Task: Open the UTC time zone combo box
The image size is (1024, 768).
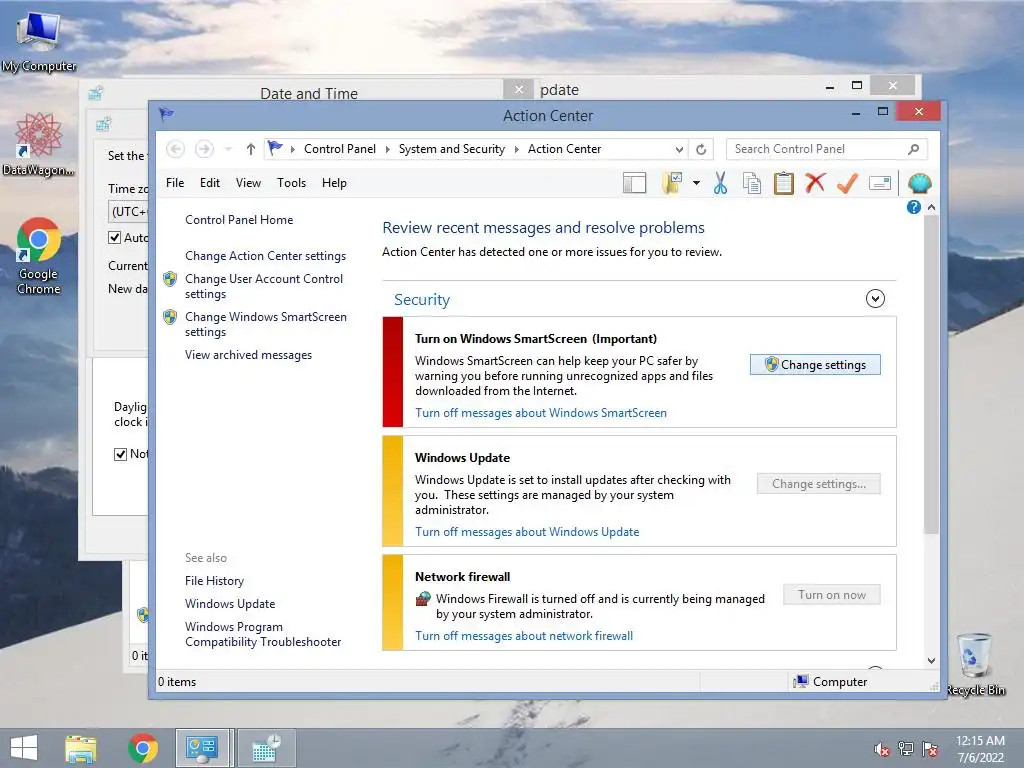Action: [x=129, y=212]
